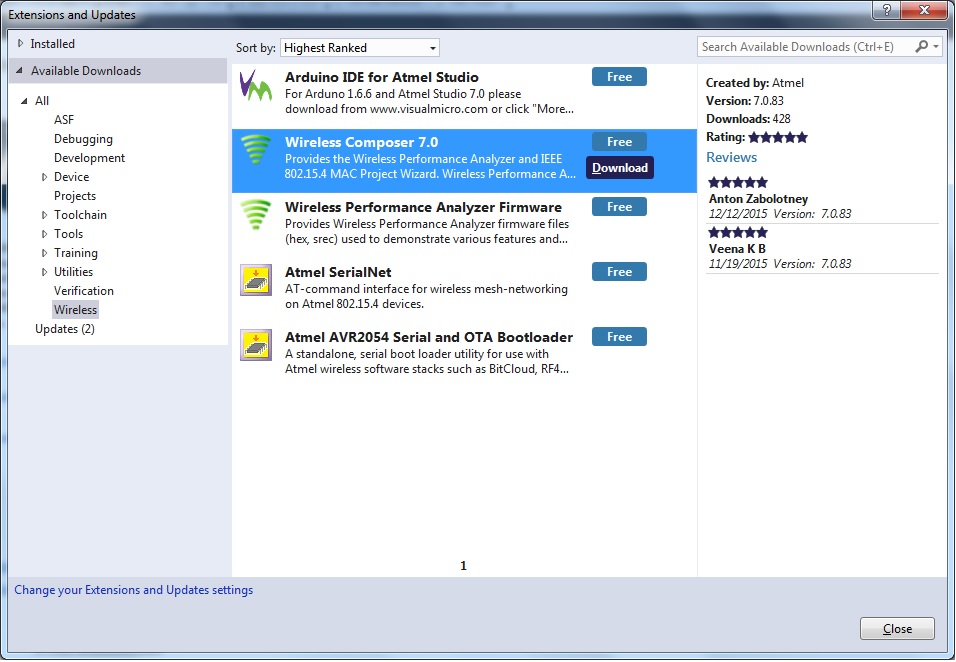Open the Reviews link
The width and height of the screenshot is (956, 662).
click(x=731, y=157)
